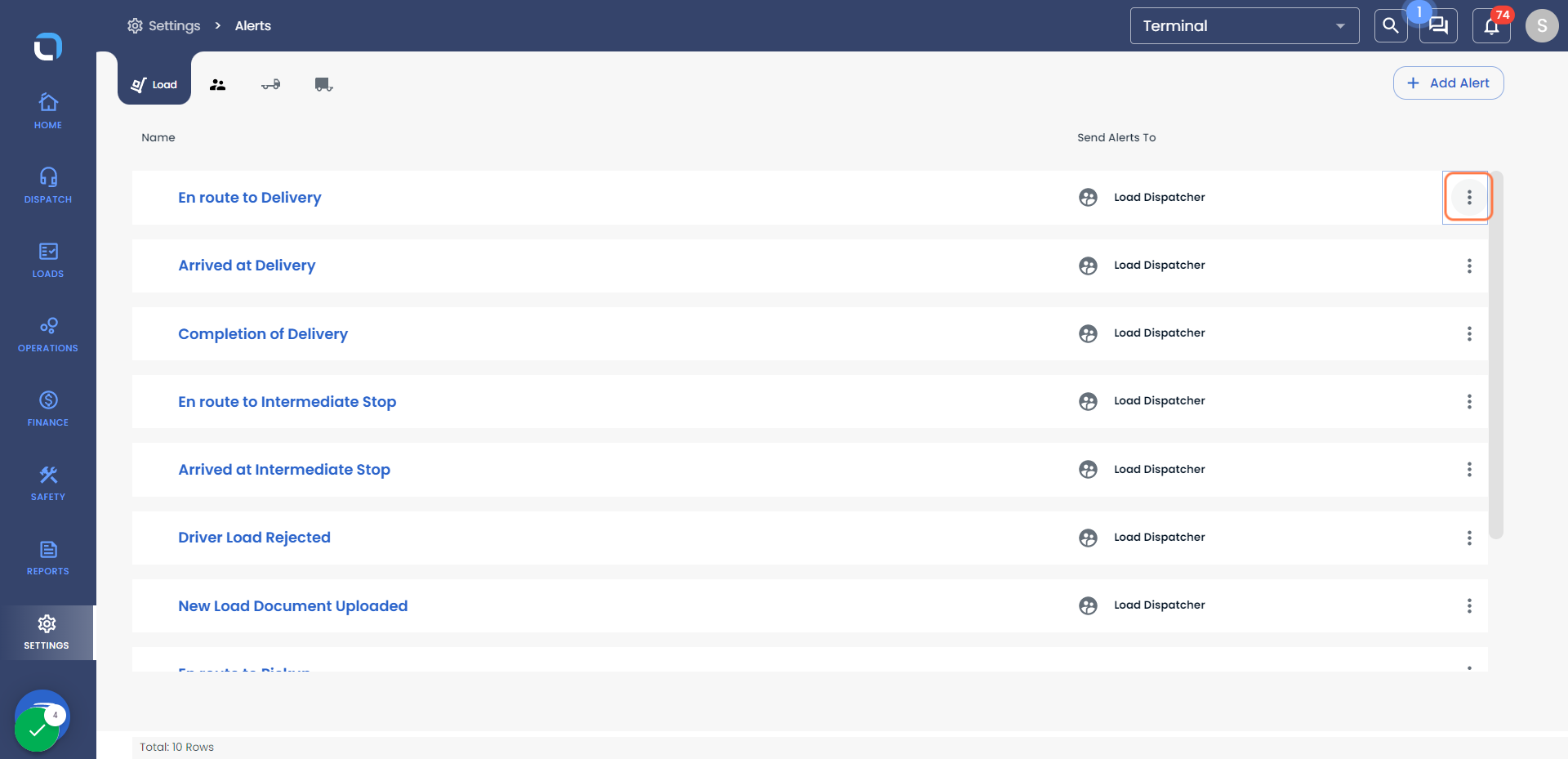The width and height of the screenshot is (1568, 759).
Task: Switch to the people alerts tab
Action: tap(217, 84)
